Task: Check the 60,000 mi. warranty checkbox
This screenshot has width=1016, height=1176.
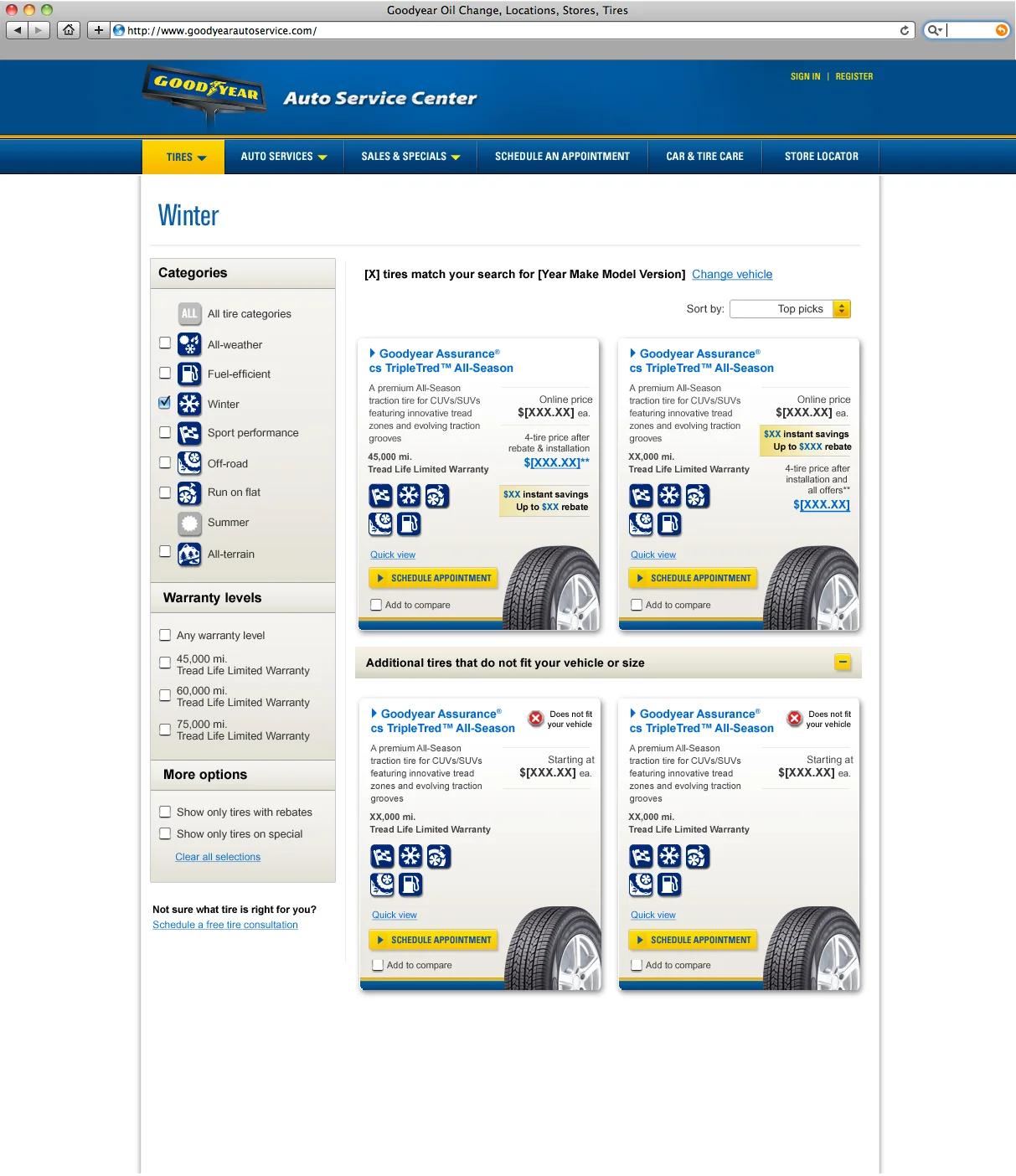Action: click(165, 694)
